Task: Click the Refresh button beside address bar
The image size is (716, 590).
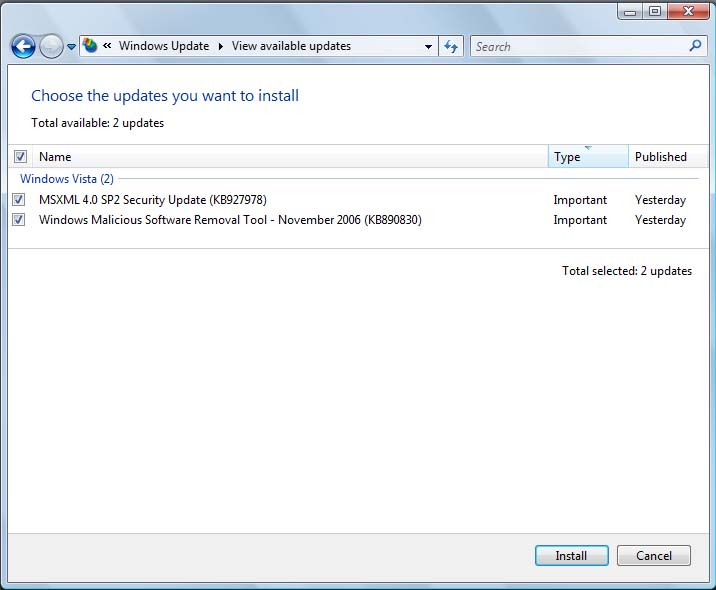Action: pos(451,46)
